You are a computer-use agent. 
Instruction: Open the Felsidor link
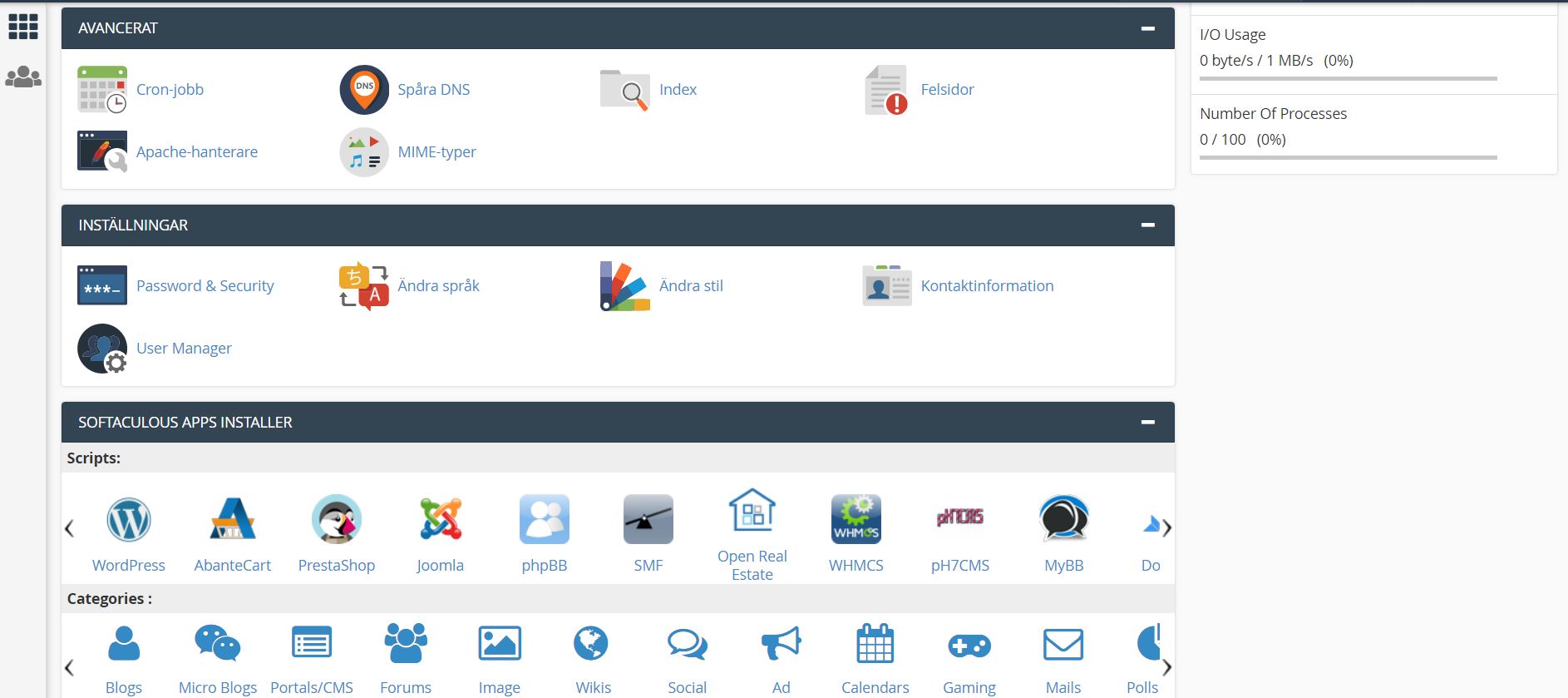(x=947, y=90)
